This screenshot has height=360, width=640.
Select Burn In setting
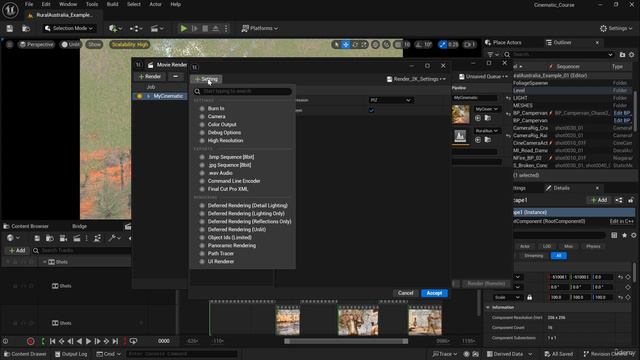[x=216, y=108]
